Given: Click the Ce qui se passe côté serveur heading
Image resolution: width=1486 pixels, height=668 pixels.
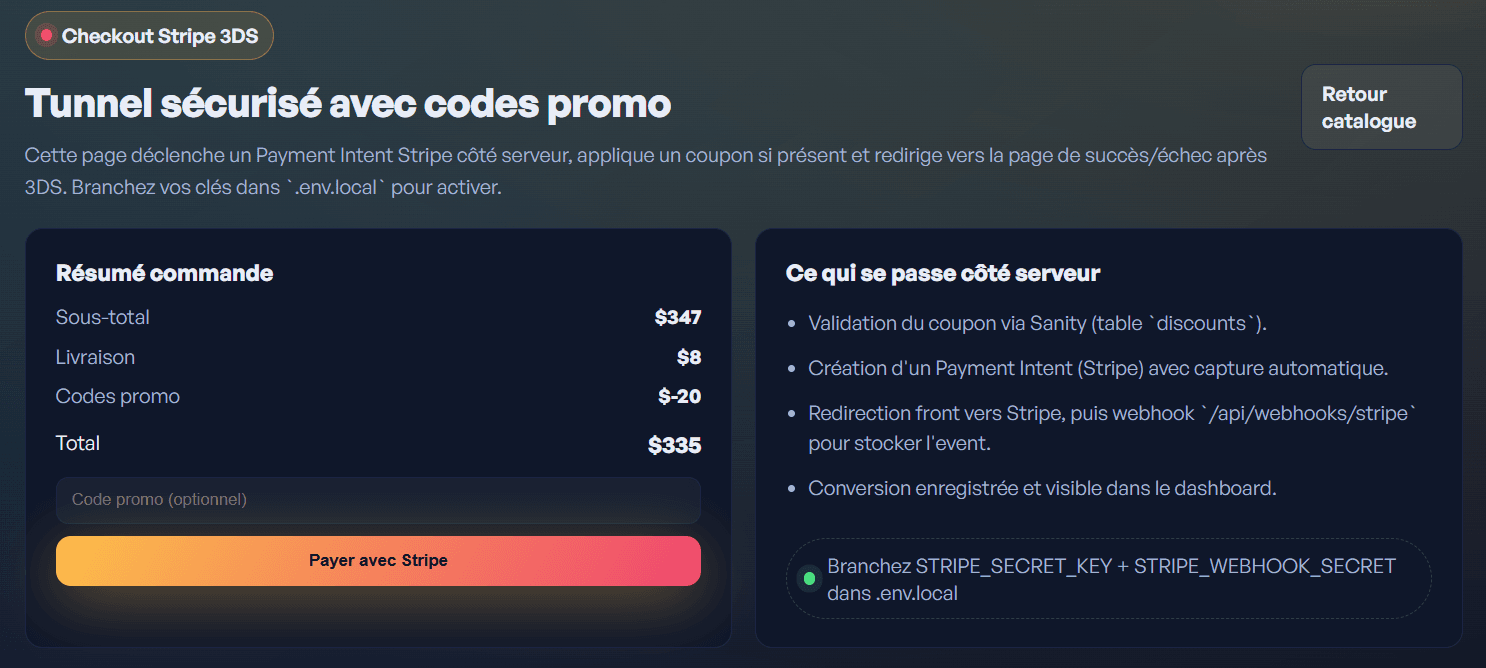Looking at the screenshot, I should coord(943,273).
